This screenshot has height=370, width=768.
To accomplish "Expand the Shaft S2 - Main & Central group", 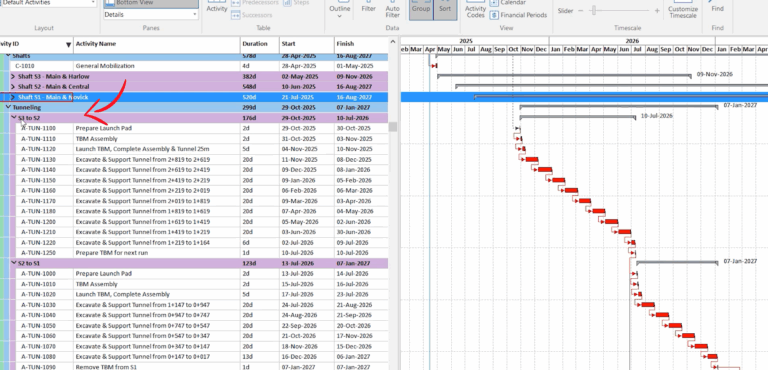I will click(13, 87).
